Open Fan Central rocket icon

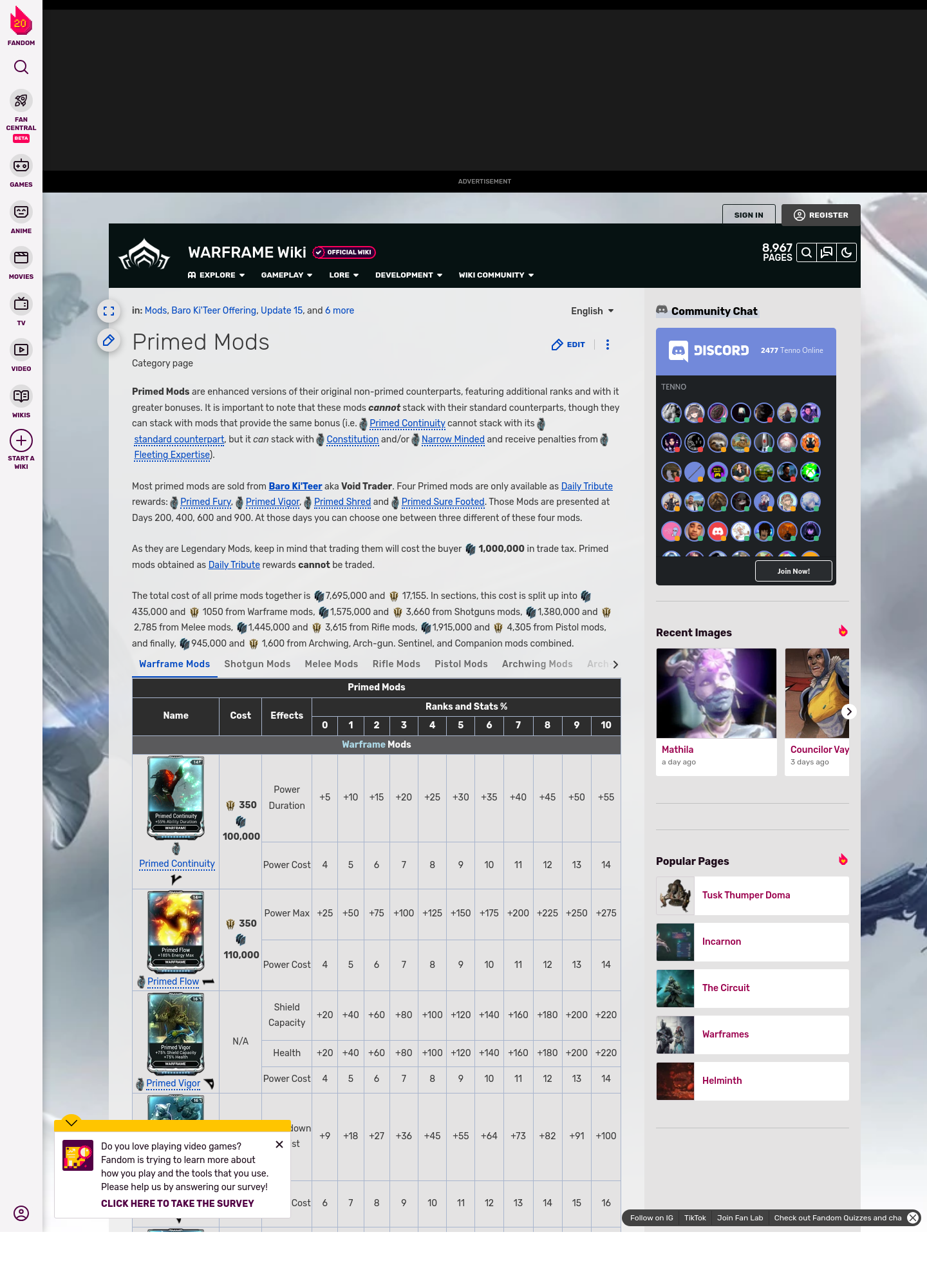point(21,100)
